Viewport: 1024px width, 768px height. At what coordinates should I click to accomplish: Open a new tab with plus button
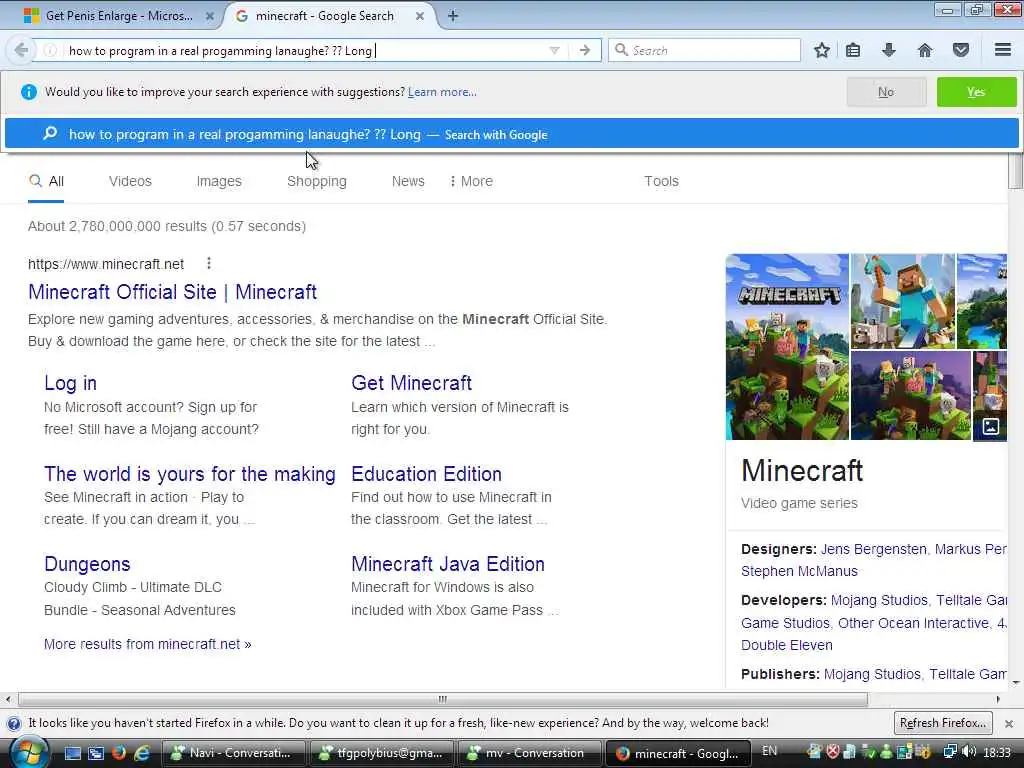[x=453, y=16]
